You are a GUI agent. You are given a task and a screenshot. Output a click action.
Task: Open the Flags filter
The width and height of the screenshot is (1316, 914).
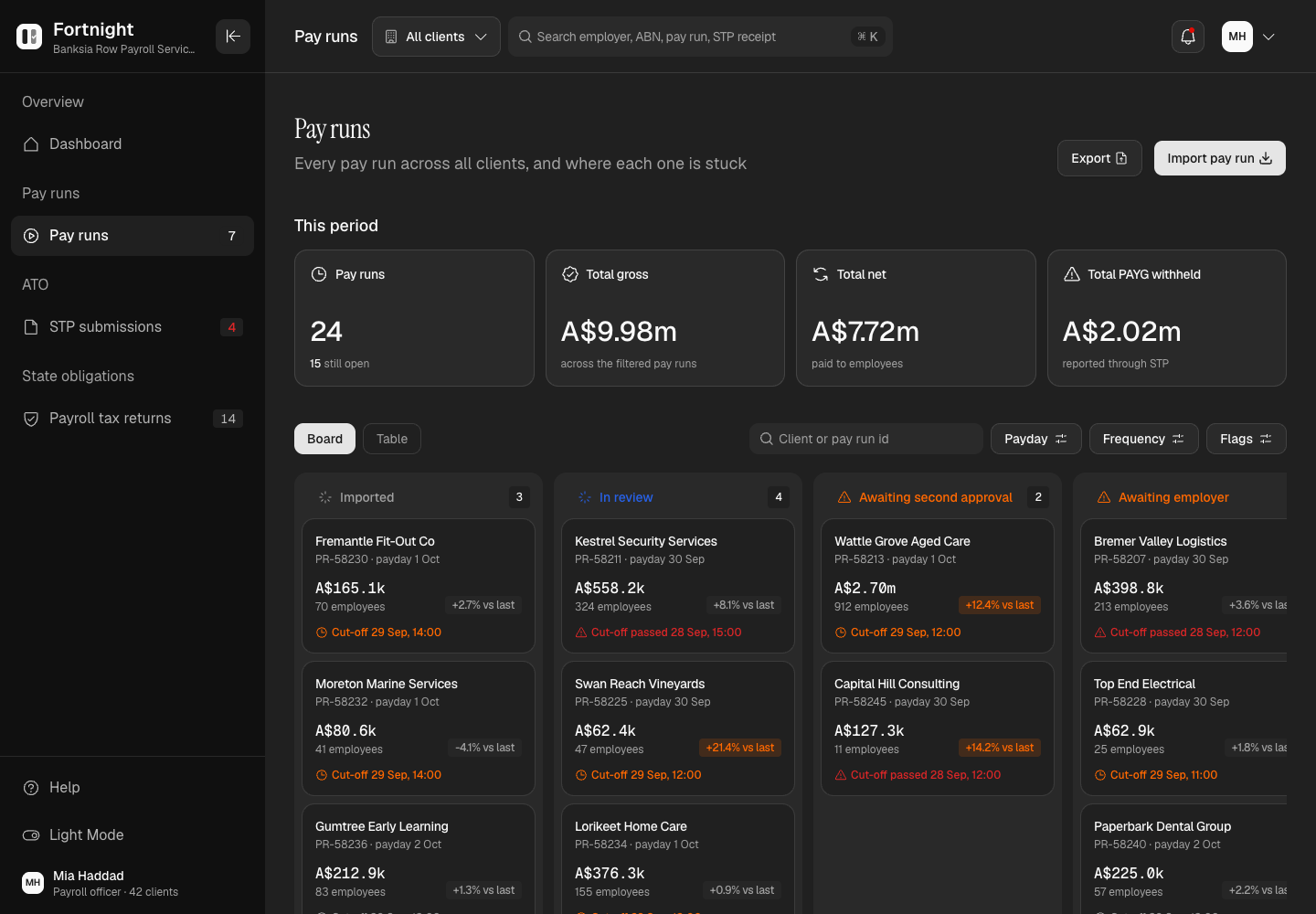tap(1247, 439)
